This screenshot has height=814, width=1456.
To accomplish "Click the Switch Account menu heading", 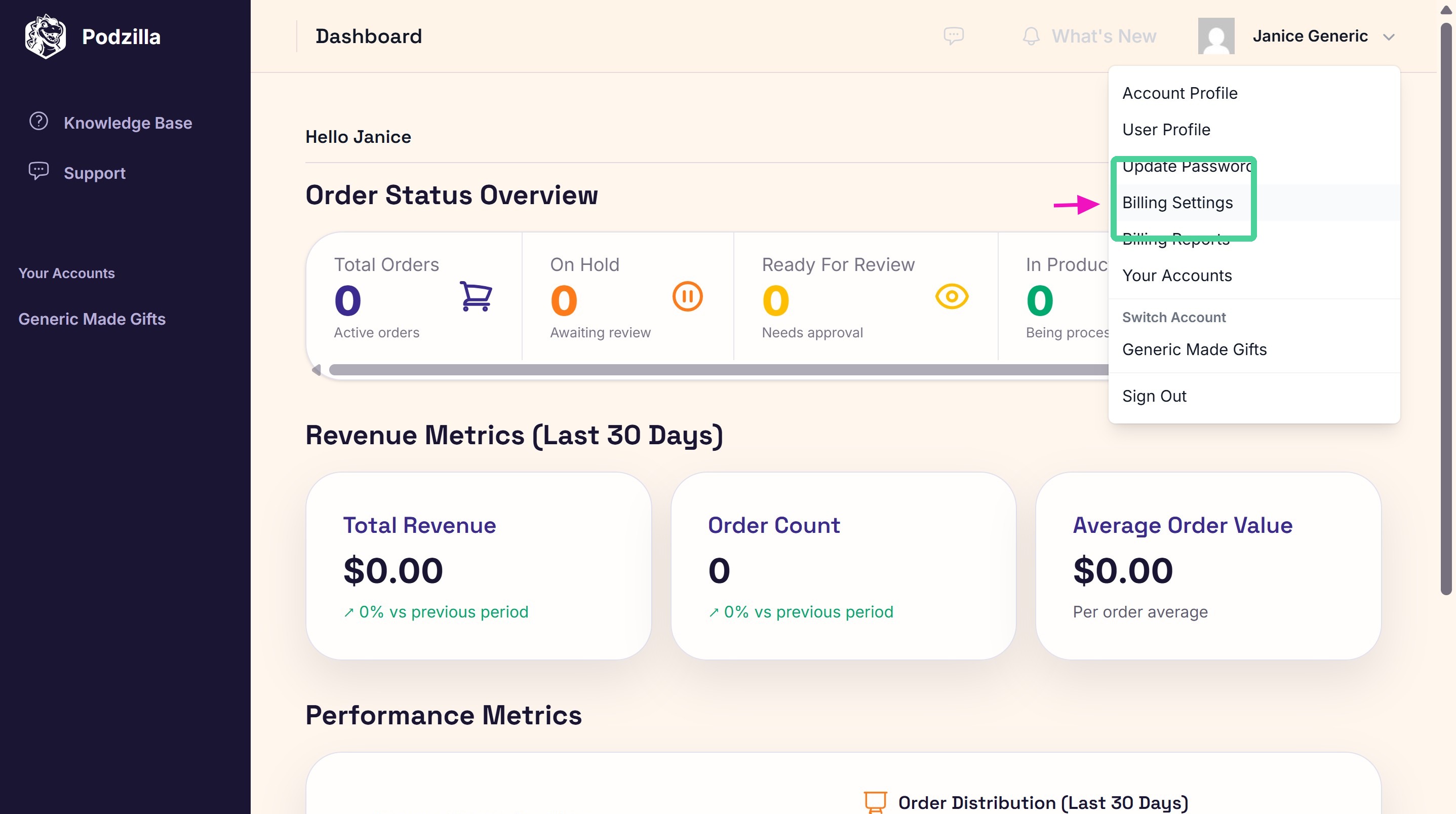I will (x=1174, y=317).
